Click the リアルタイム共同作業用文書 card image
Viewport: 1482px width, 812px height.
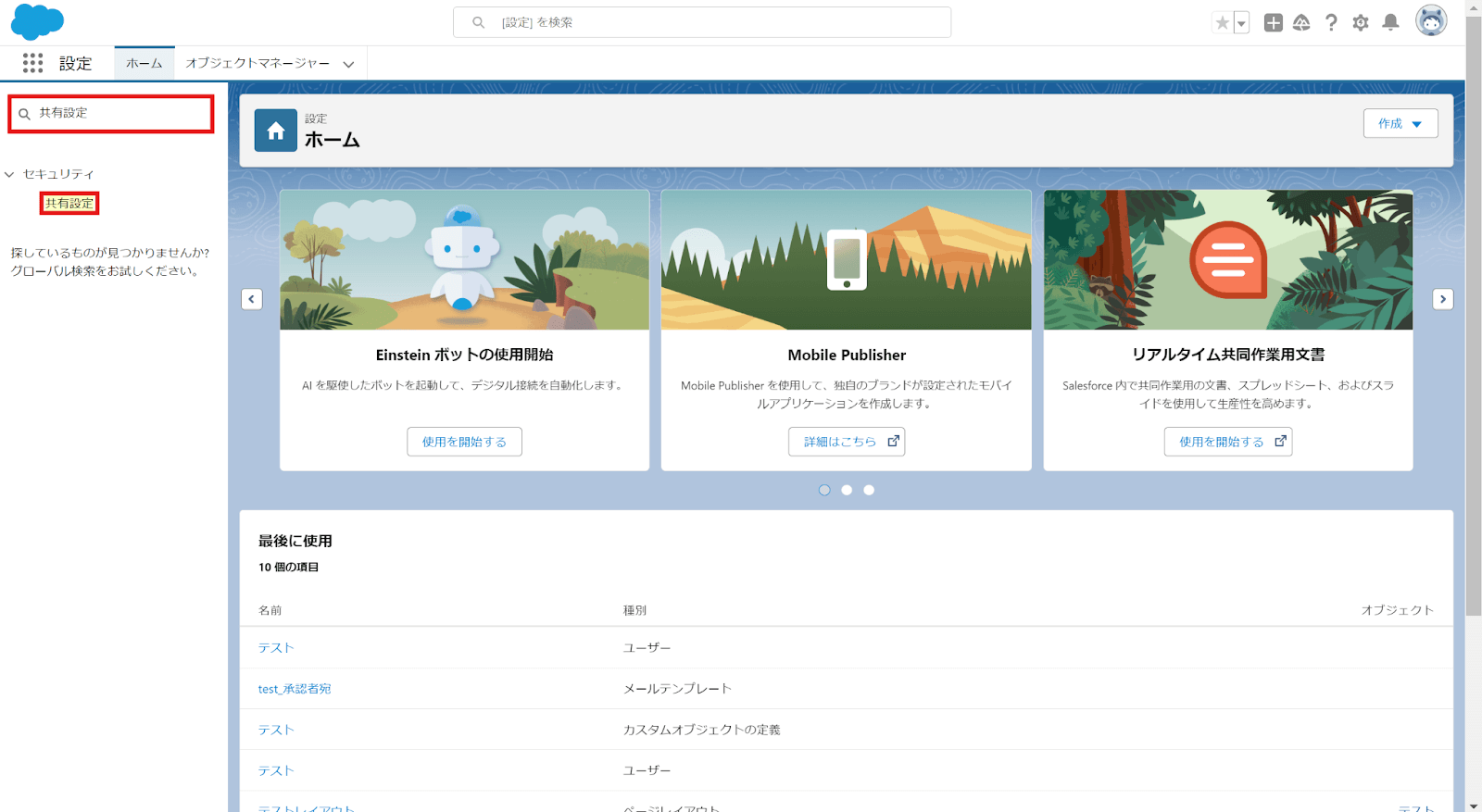1228,260
